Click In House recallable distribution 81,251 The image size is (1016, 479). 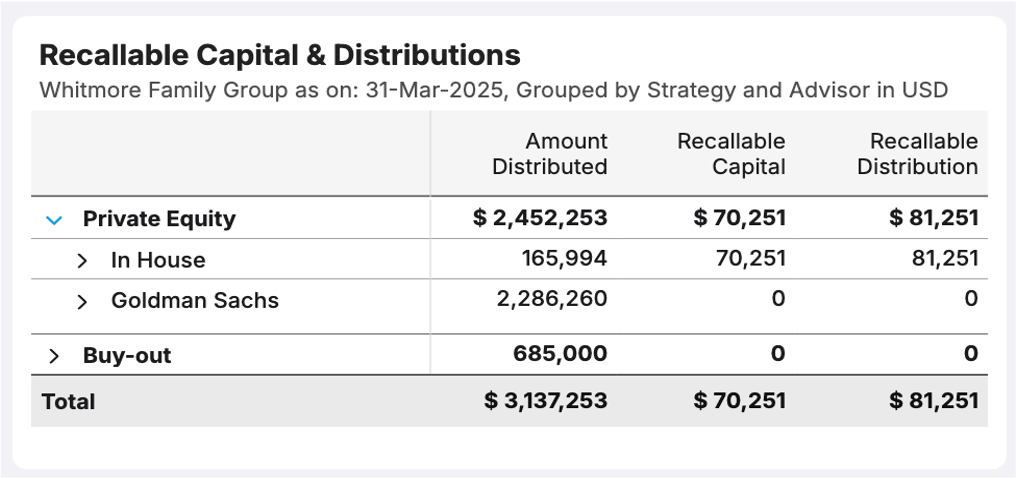(x=943, y=259)
